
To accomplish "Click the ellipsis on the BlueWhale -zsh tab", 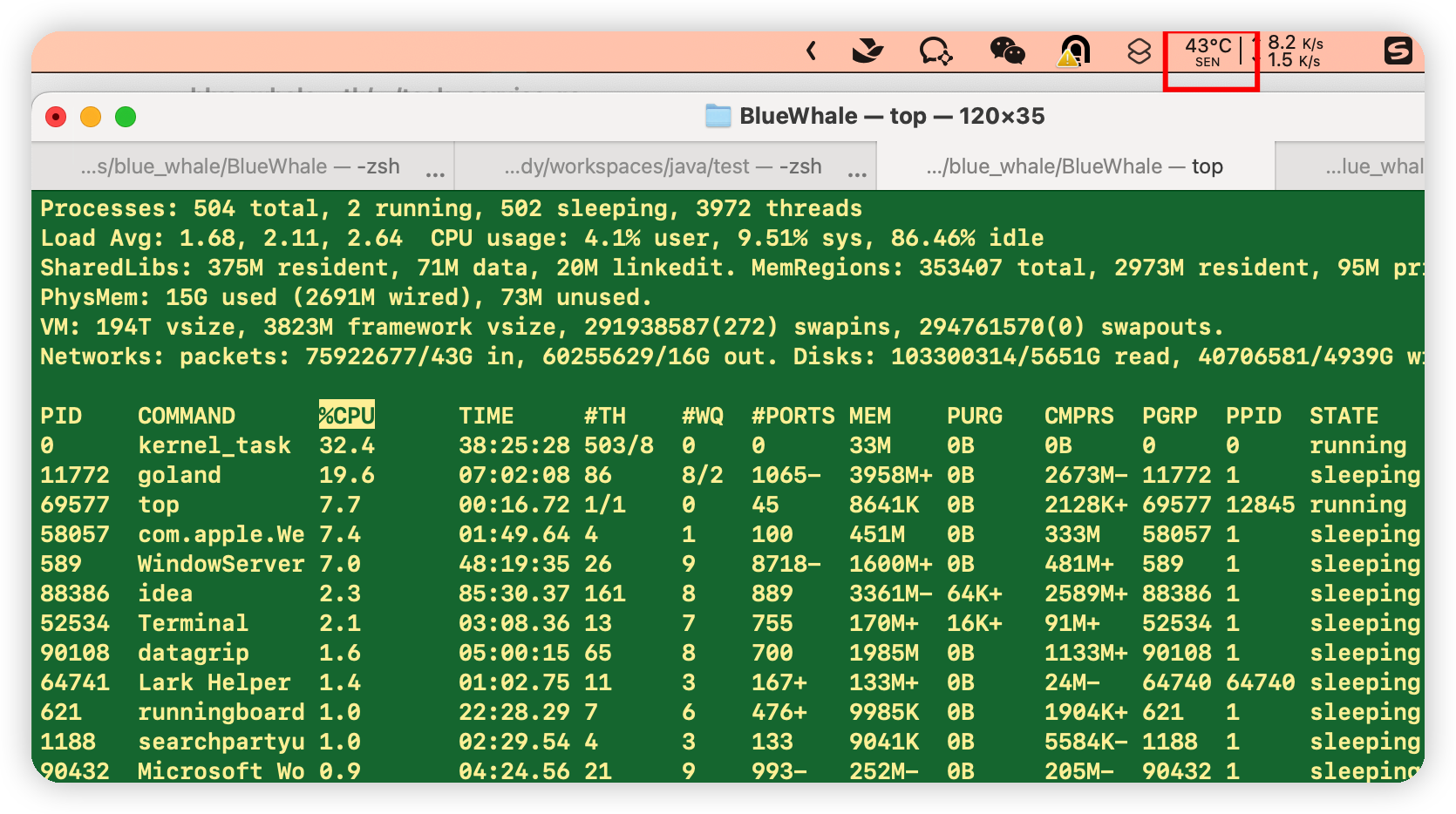I will coord(435,173).
